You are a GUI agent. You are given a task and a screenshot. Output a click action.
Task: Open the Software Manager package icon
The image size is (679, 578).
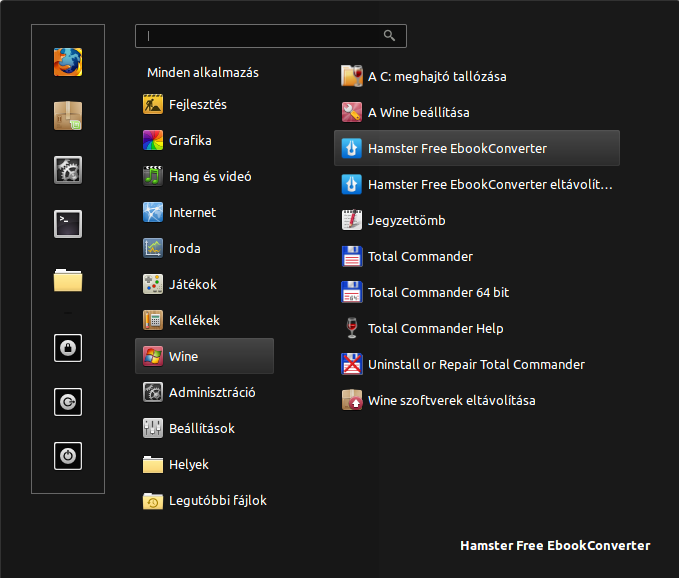[x=68, y=116]
